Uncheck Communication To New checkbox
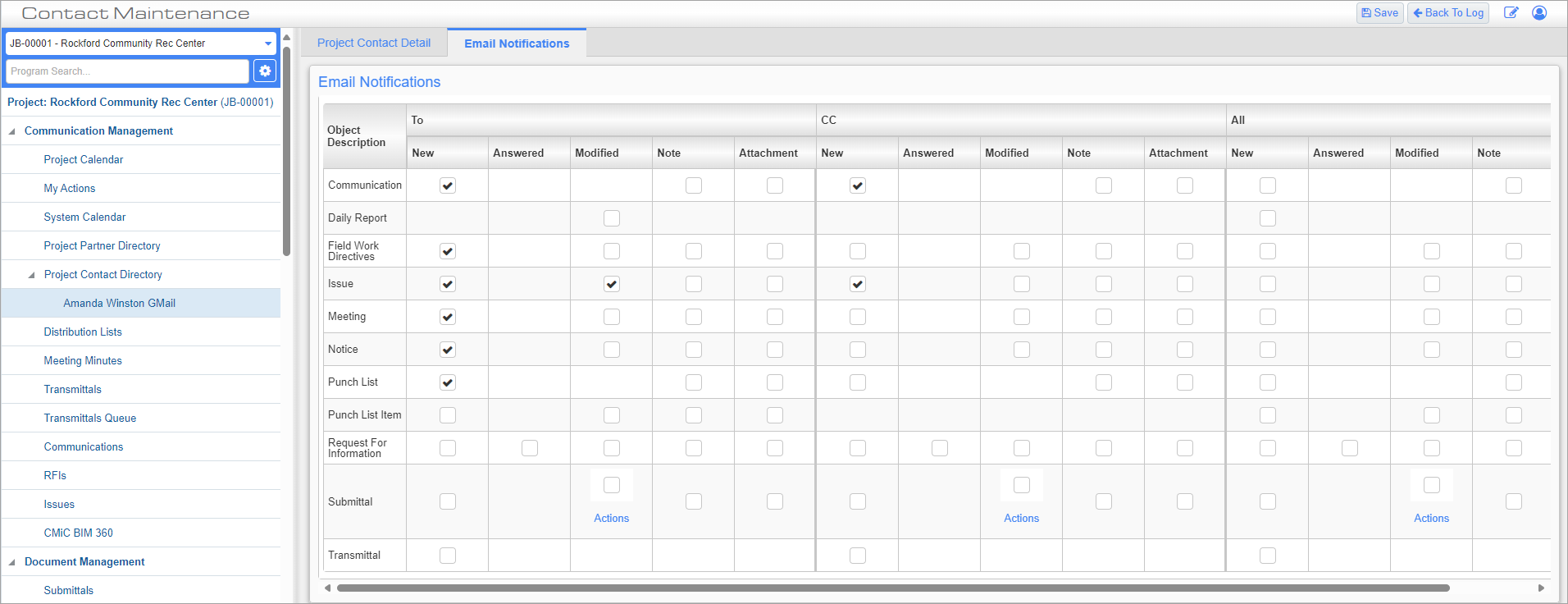1568x604 pixels. tap(448, 185)
